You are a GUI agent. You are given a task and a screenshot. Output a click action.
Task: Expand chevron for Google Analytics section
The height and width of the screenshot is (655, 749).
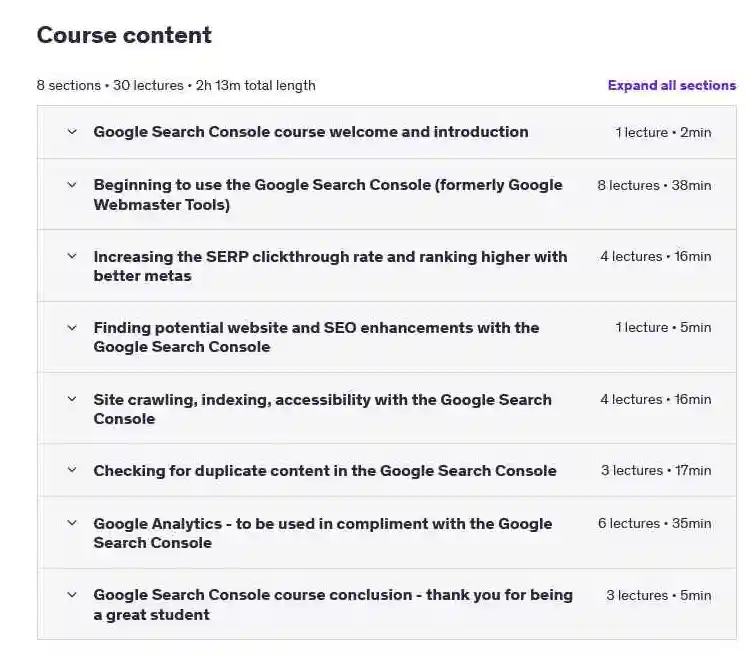tap(72, 523)
